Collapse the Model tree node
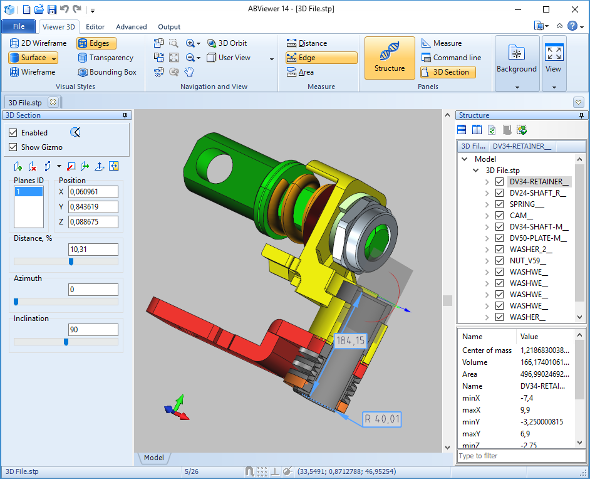 click(465, 159)
